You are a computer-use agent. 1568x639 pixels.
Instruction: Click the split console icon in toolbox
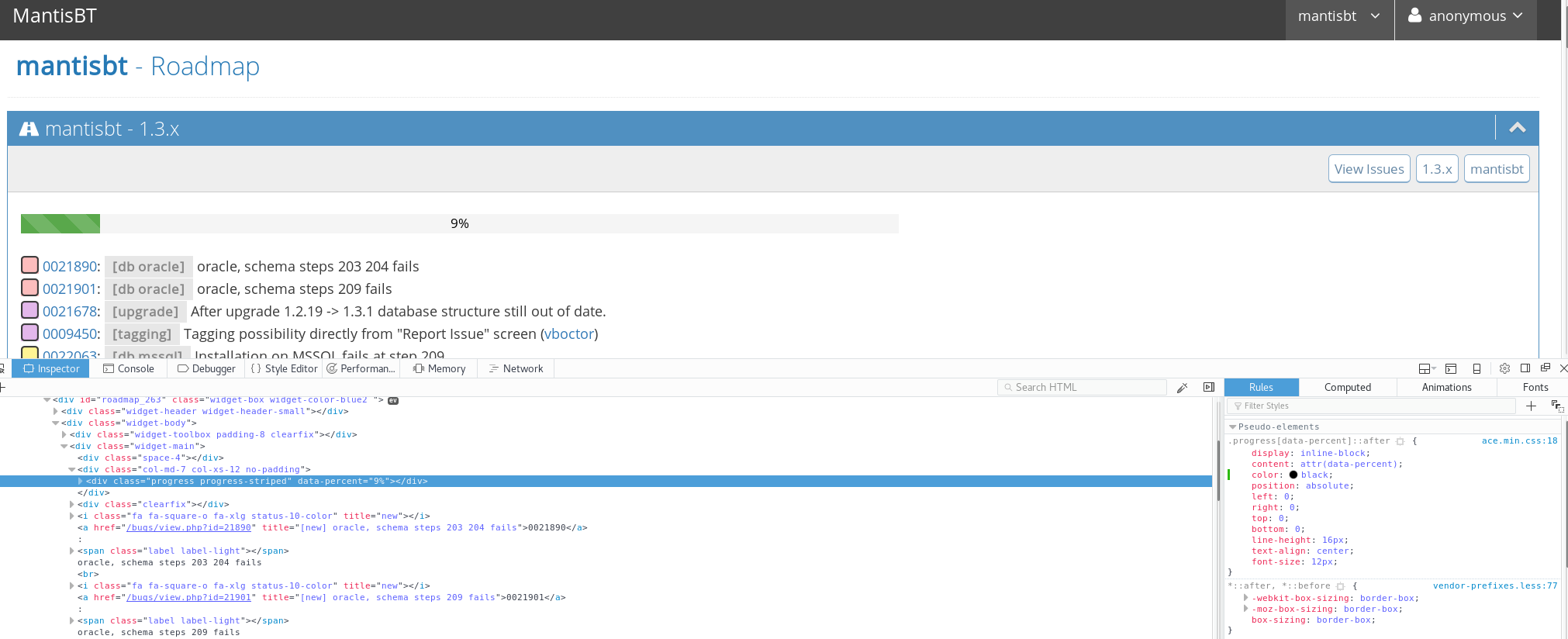[x=1451, y=368]
